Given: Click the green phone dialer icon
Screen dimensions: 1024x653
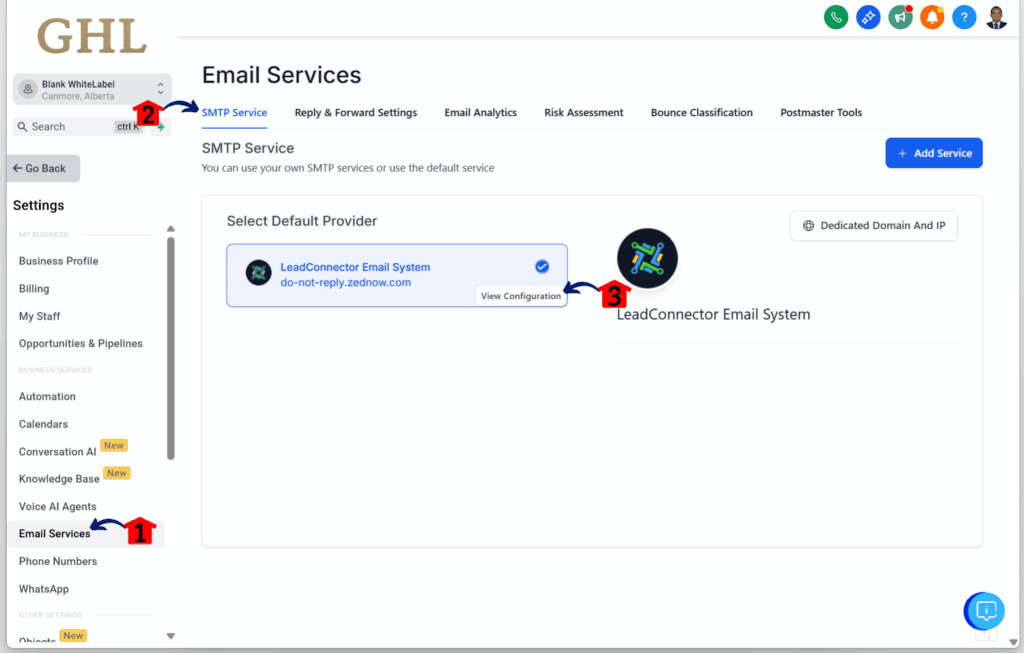Looking at the screenshot, I should point(836,18).
